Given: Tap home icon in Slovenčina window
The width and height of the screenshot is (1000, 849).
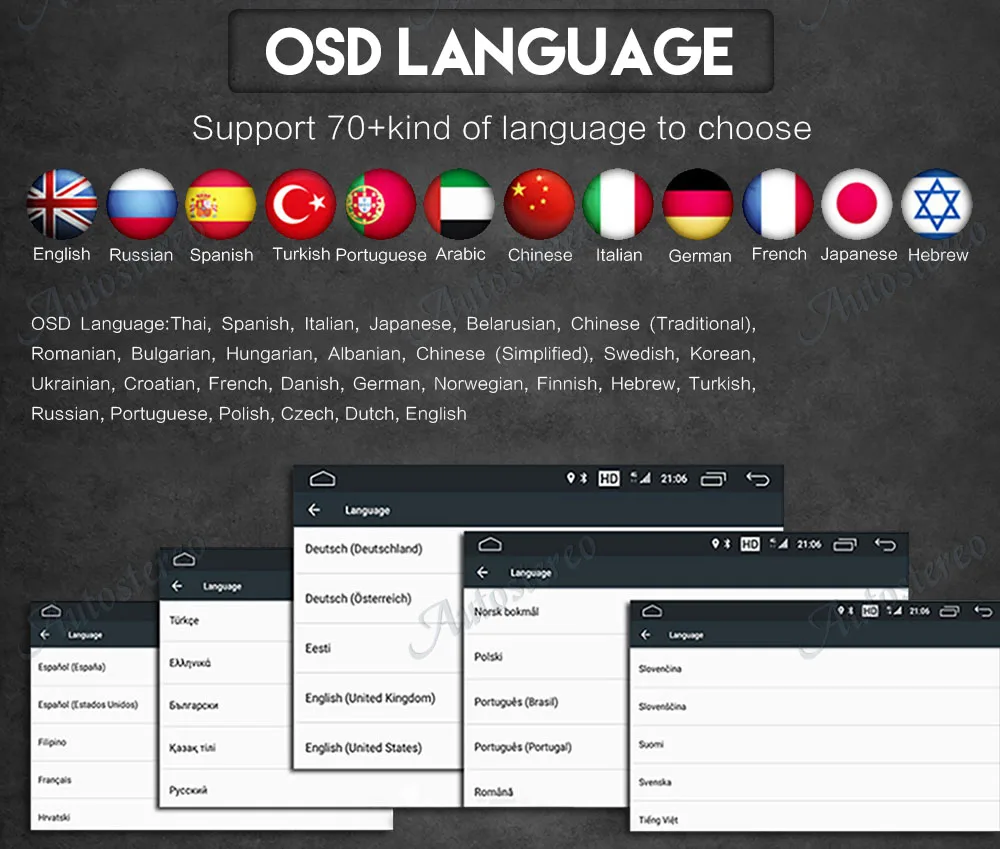Looking at the screenshot, I should [652, 611].
